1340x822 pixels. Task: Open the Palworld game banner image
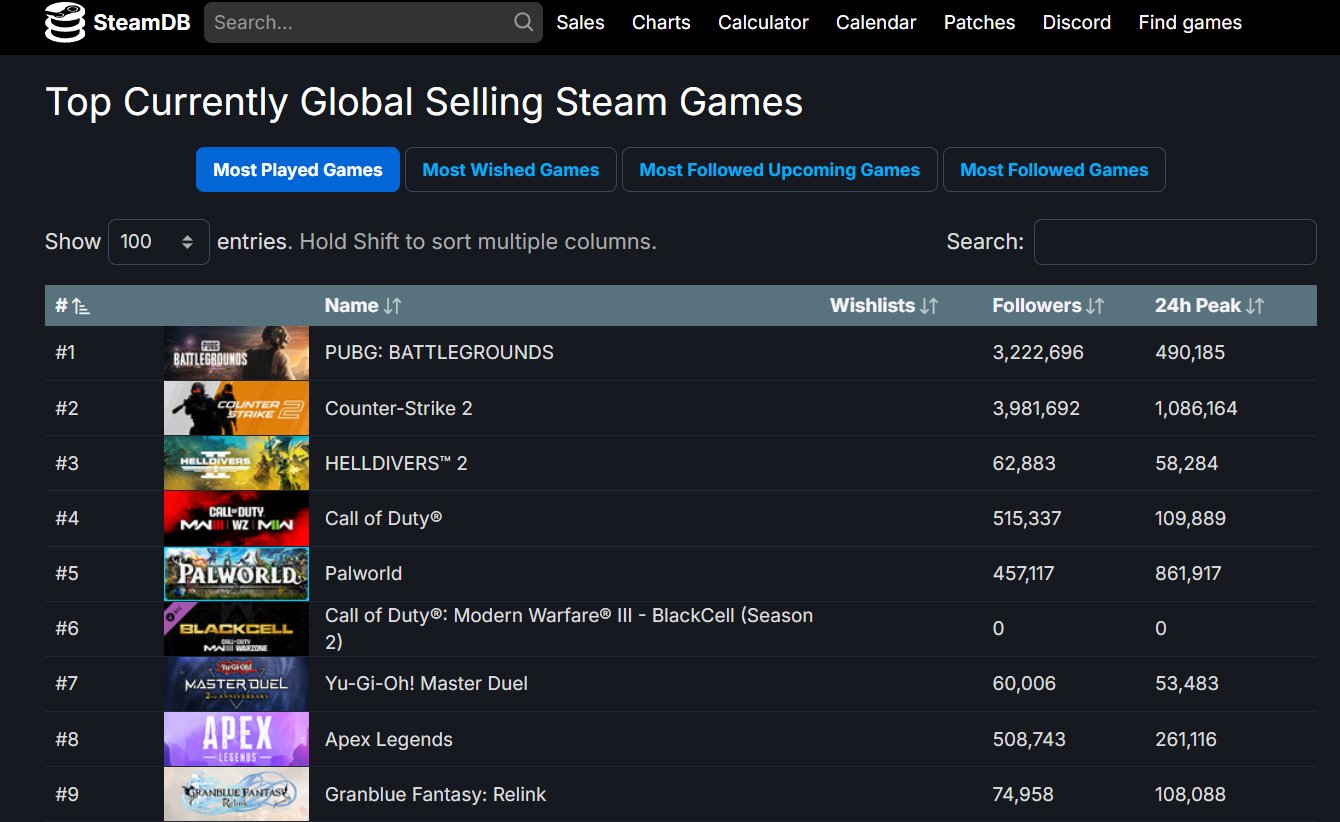[236, 573]
